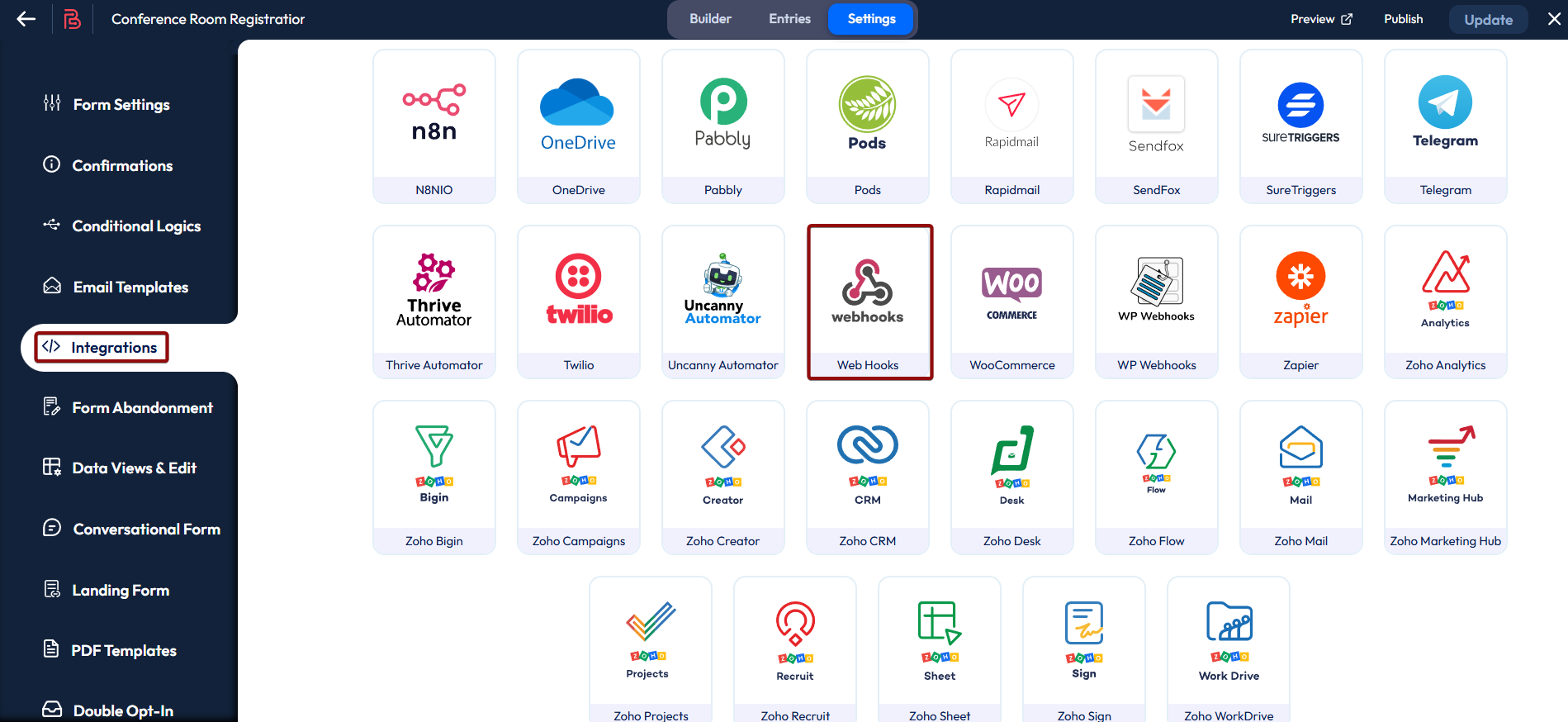Click the Telegram card label
This screenshot has width=1568, height=722.
1446,190
